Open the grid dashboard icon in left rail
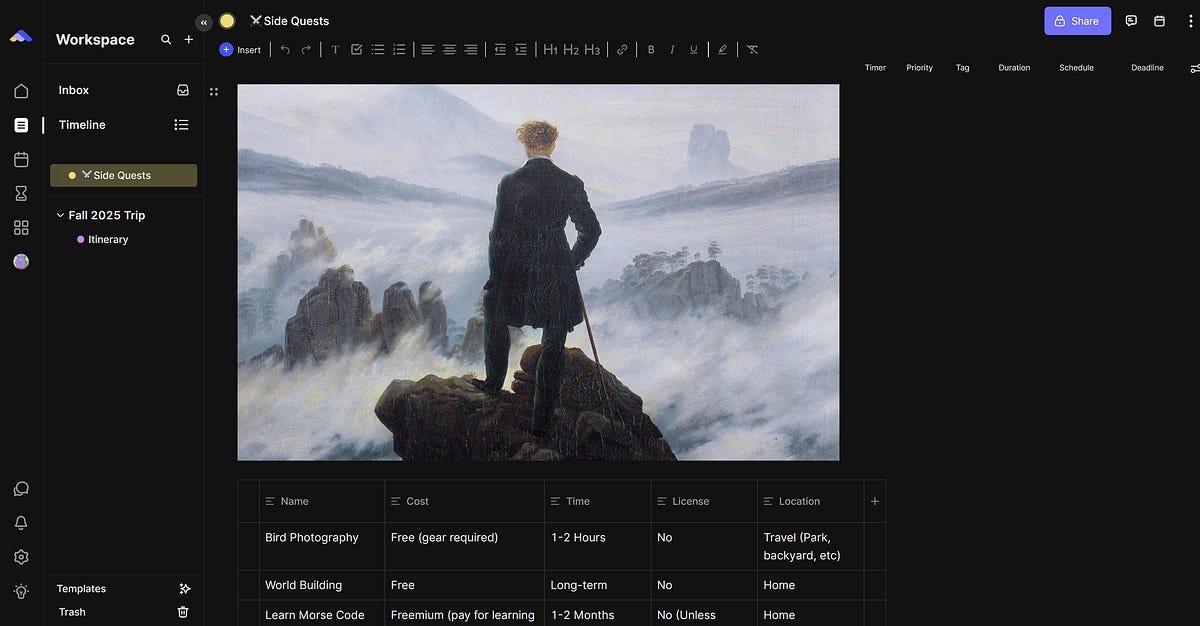The height and width of the screenshot is (626, 1200). 21,227
